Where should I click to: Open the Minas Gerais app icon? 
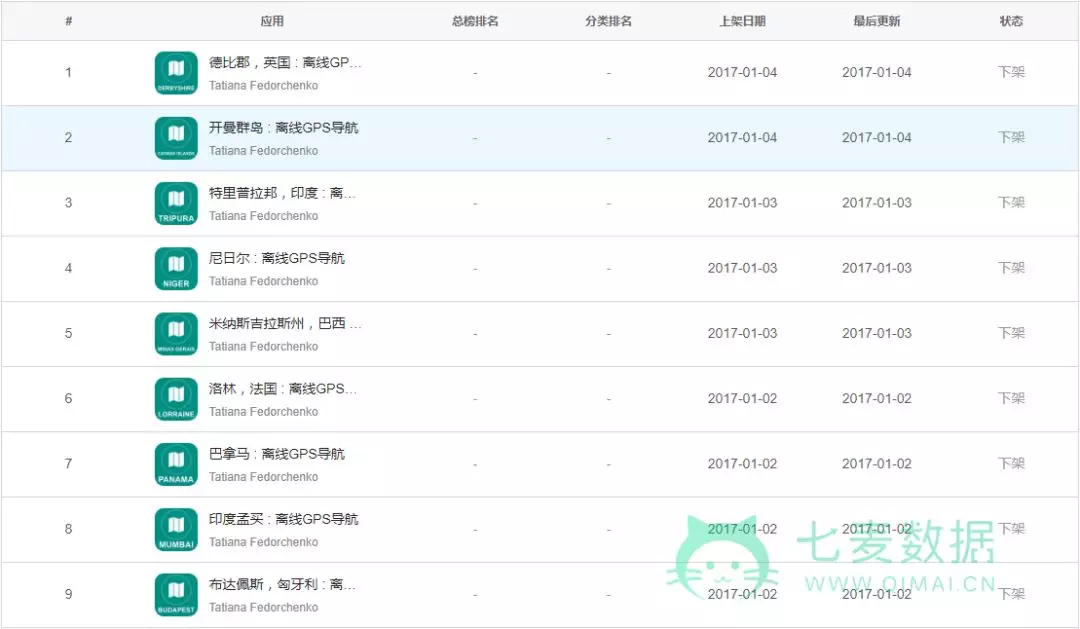click(x=176, y=333)
